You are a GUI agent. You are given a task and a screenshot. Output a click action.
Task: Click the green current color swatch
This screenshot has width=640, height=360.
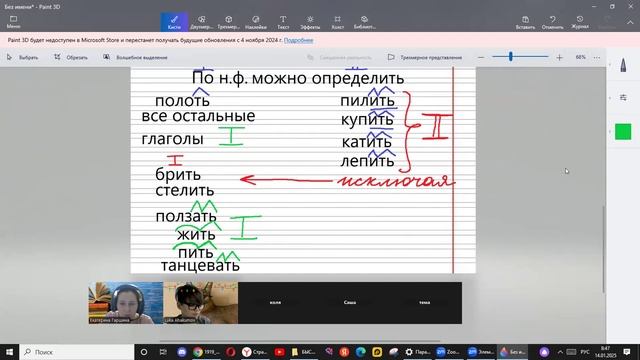click(623, 132)
